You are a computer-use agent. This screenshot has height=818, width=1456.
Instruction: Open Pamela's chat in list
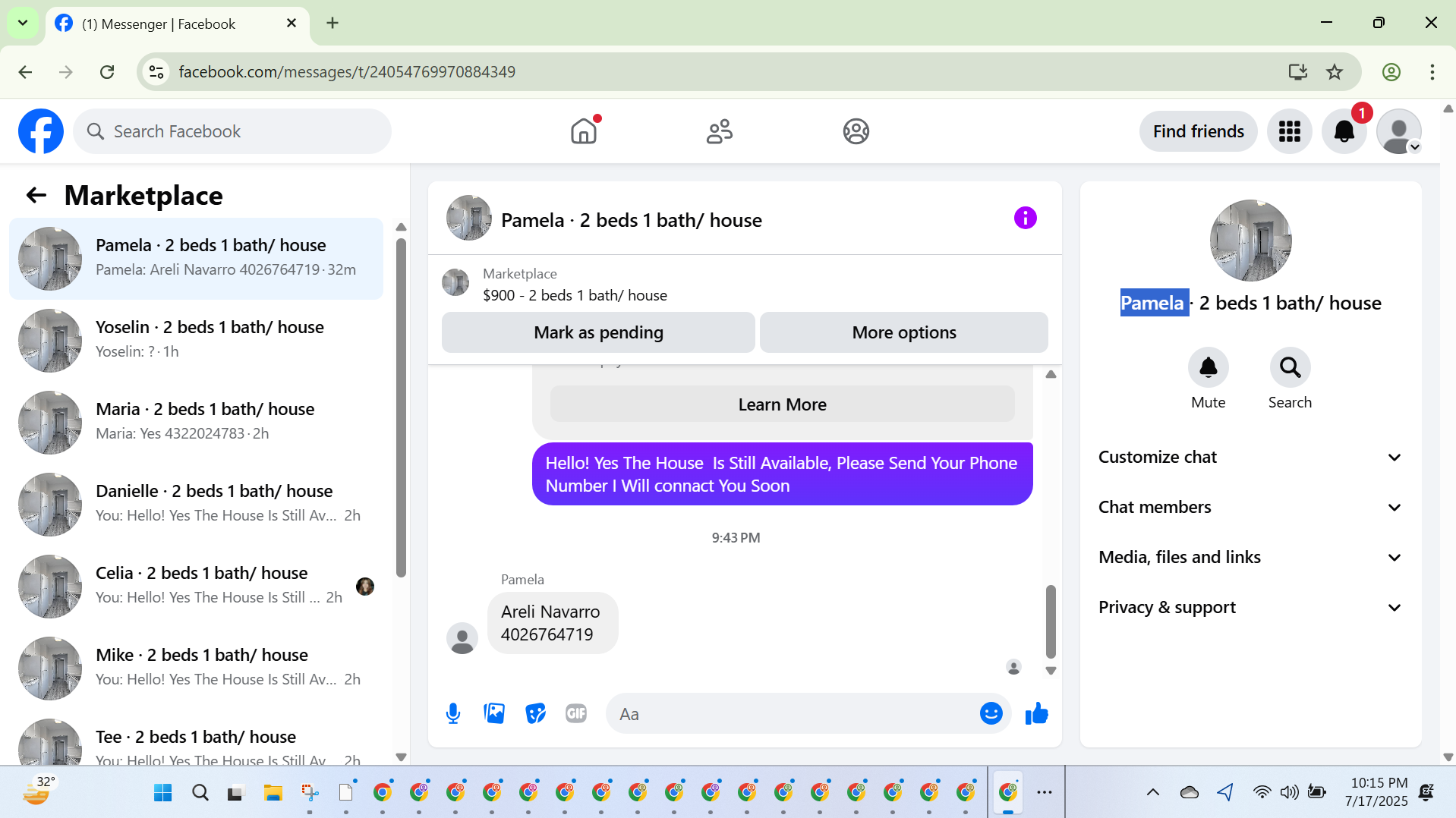[x=196, y=258]
